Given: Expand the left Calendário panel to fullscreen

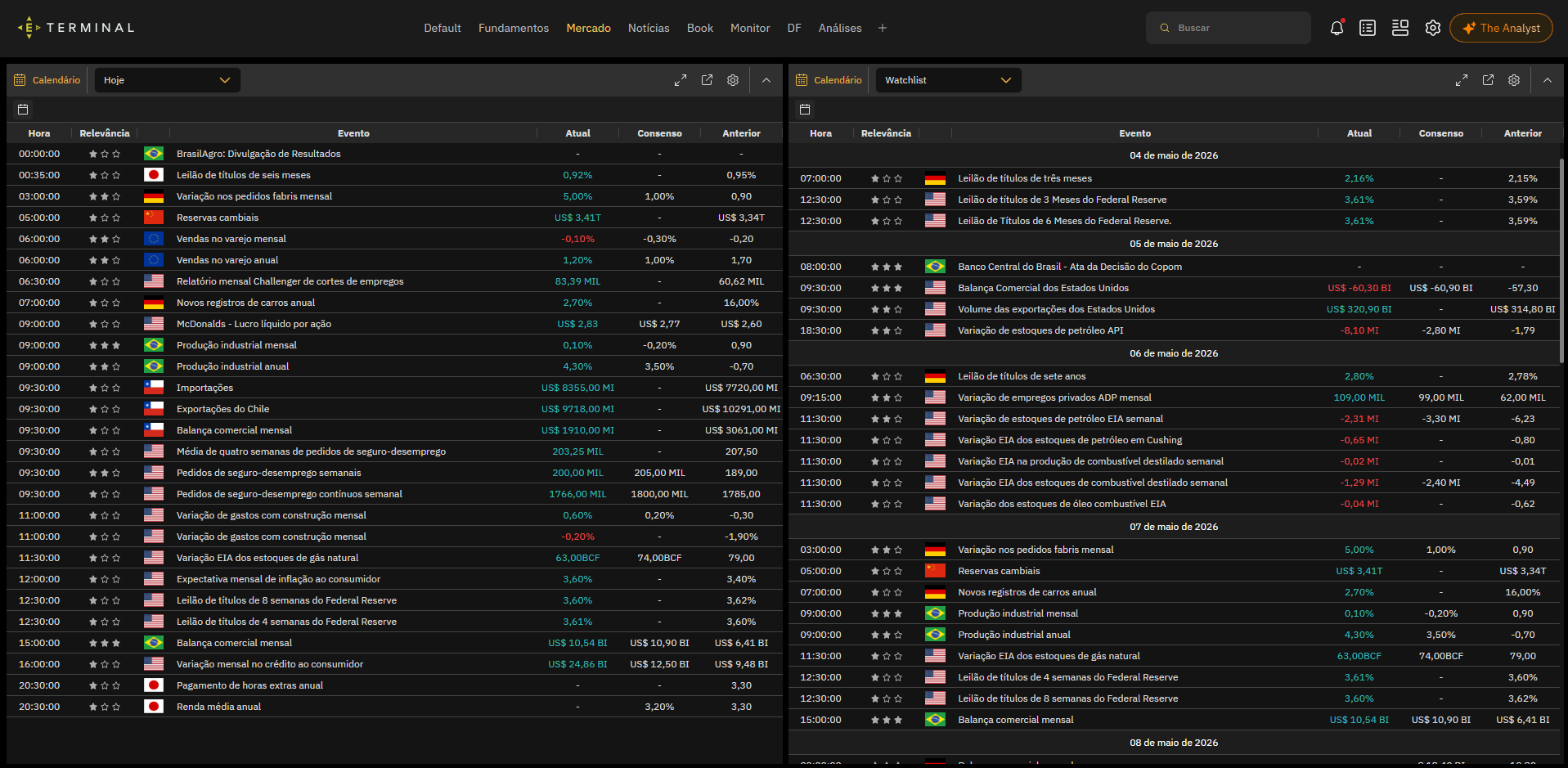Looking at the screenshot, I should tap(681, 80).
